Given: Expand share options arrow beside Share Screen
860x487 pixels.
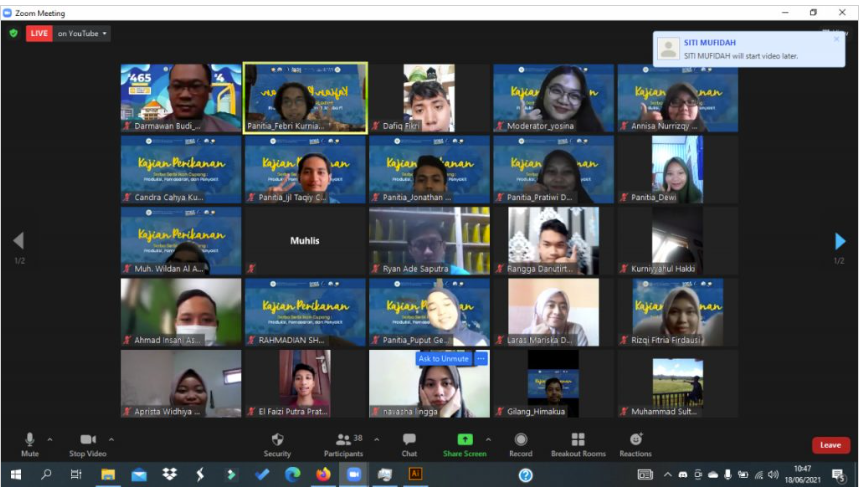Looking at the screenshot, I should pyautogui.click(x=488, y=438).
